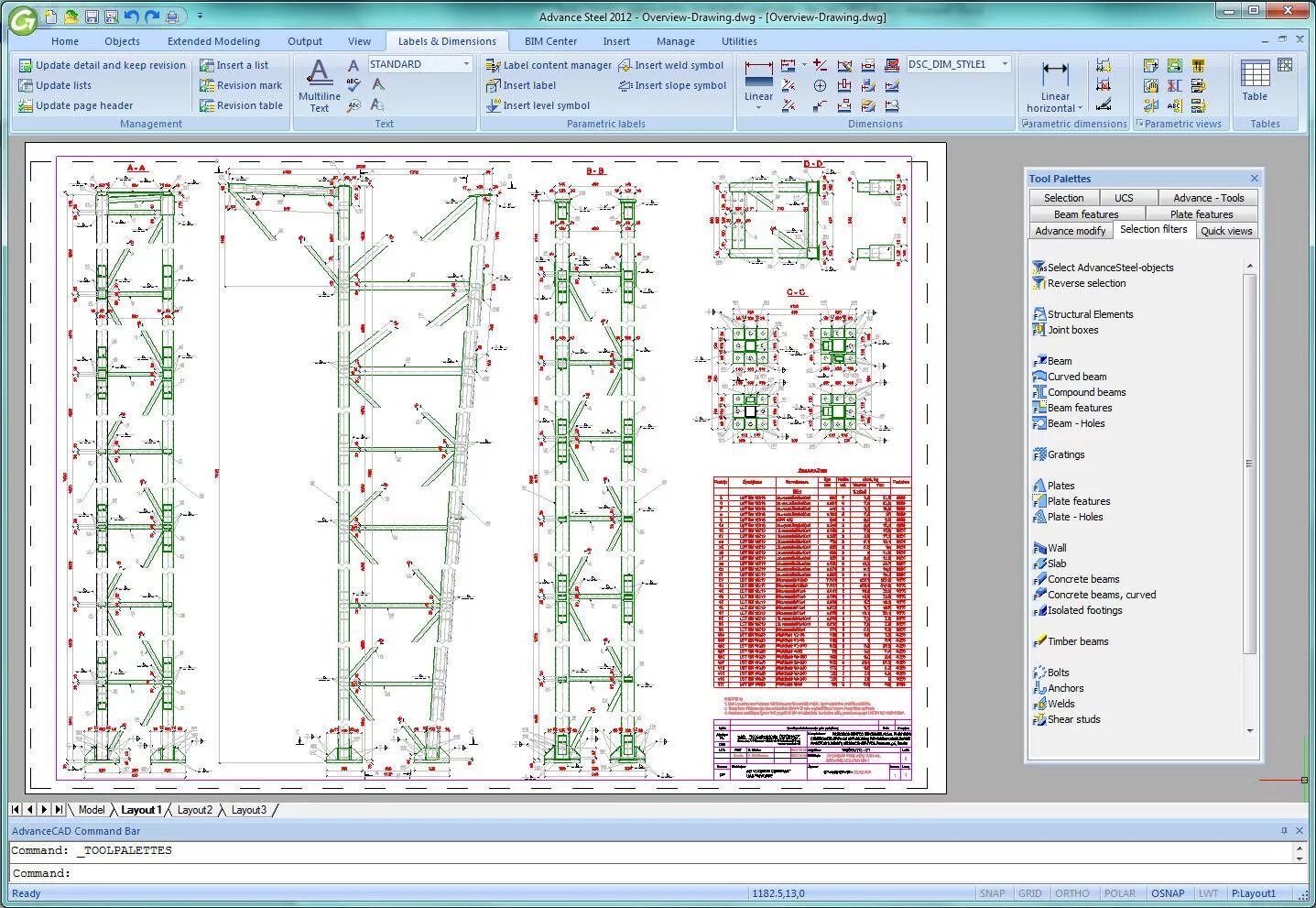The width and height of the screenshot is (1316, 908).
Task: Switch to the Layout2 tab
Action: [x=194, y=810]
